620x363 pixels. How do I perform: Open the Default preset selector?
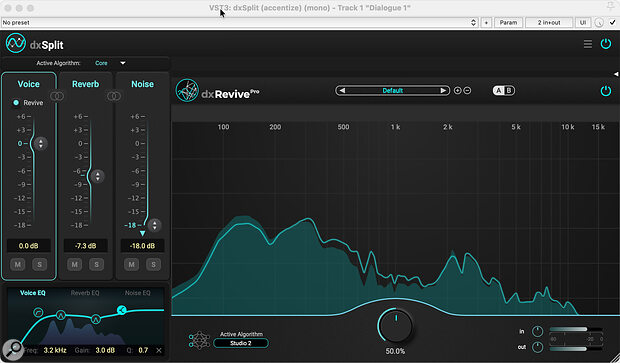(393, 91)
